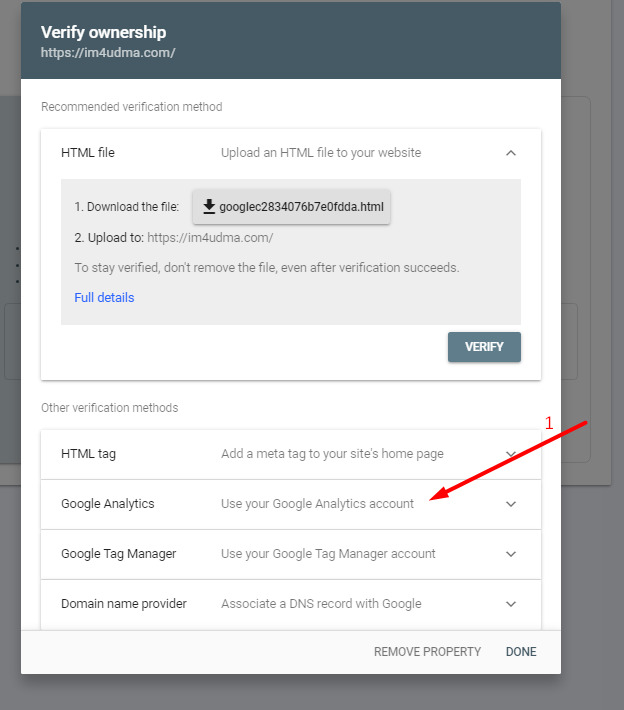Expand the Google Analytics chevron

[511, 504]
